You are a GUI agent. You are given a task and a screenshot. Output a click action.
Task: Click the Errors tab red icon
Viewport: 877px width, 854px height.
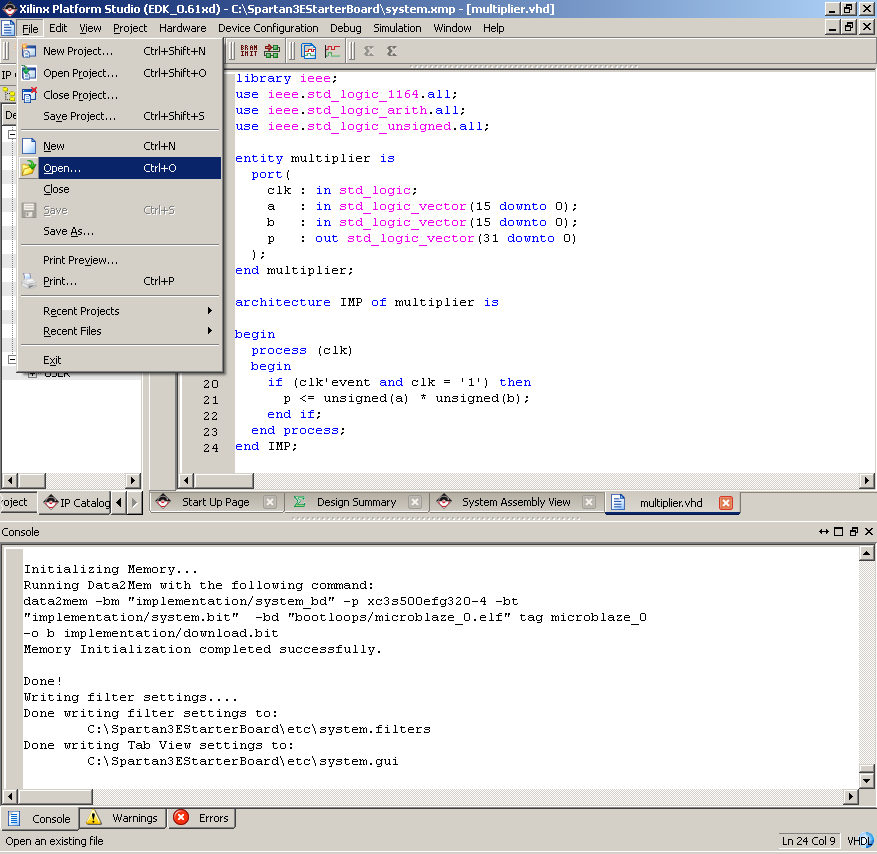[181, 818]
